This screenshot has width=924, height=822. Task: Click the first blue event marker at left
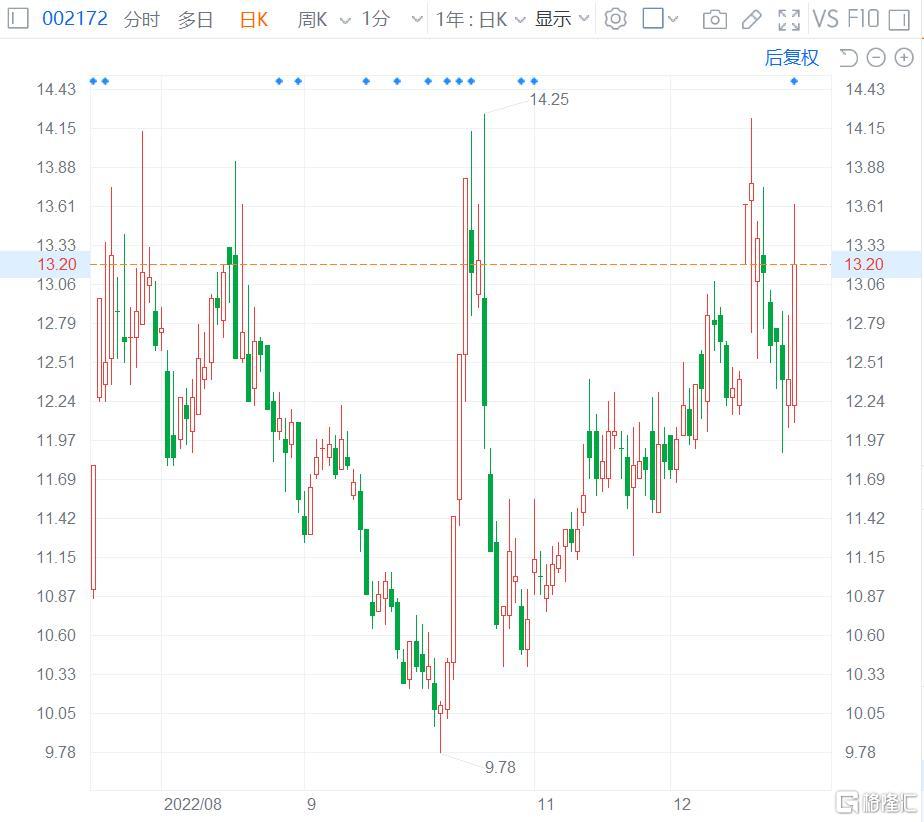(93, 81)
